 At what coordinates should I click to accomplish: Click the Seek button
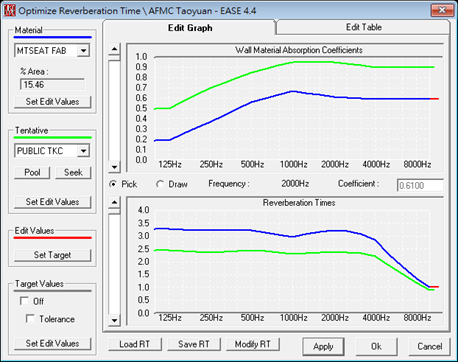73,172
